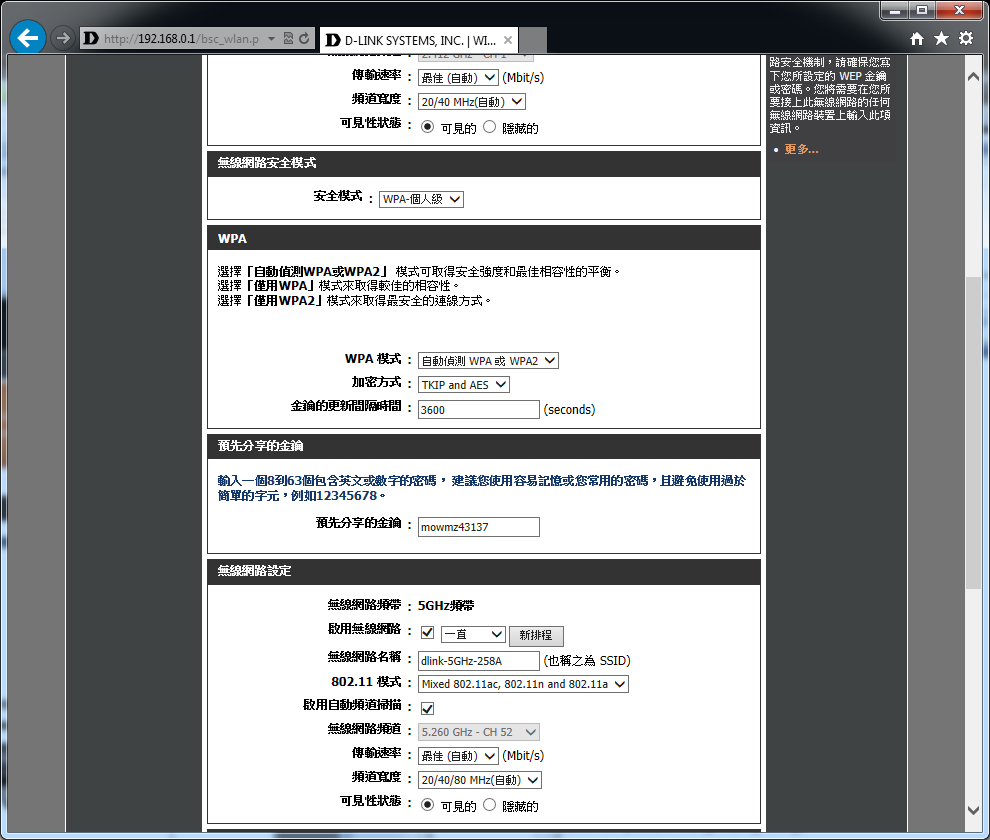Image resolution: width=990 pixels, height=840 pixels.
Task: Open favorites star icon
Action: 941,39
